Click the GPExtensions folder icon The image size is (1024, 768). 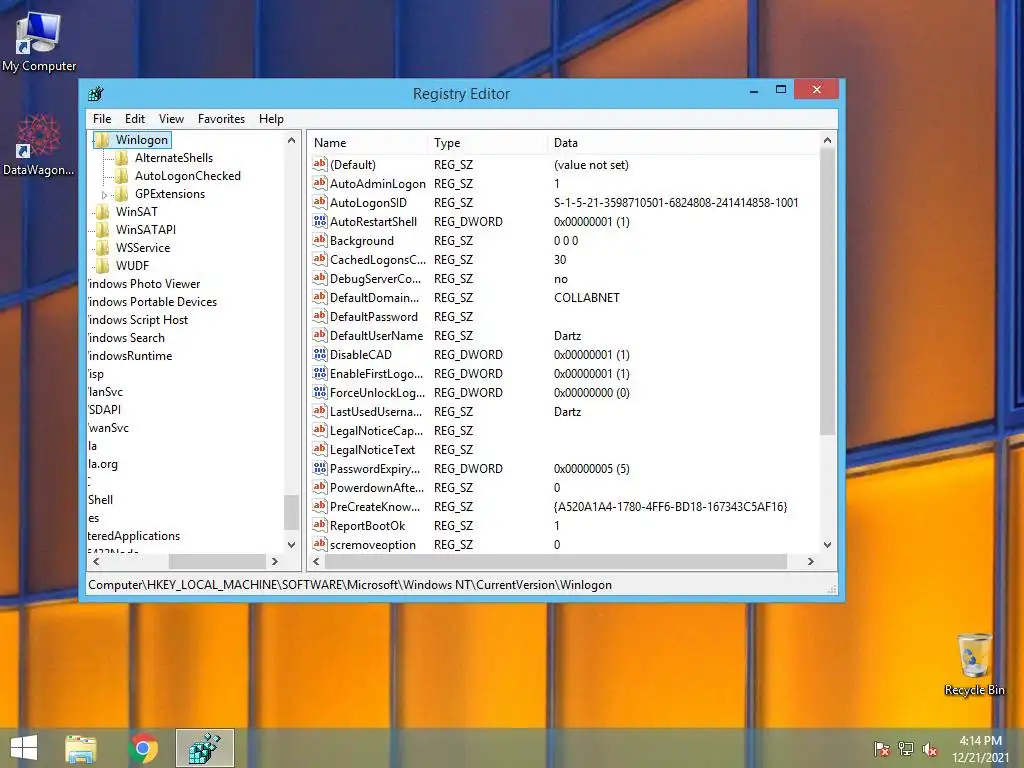point(121,194)
